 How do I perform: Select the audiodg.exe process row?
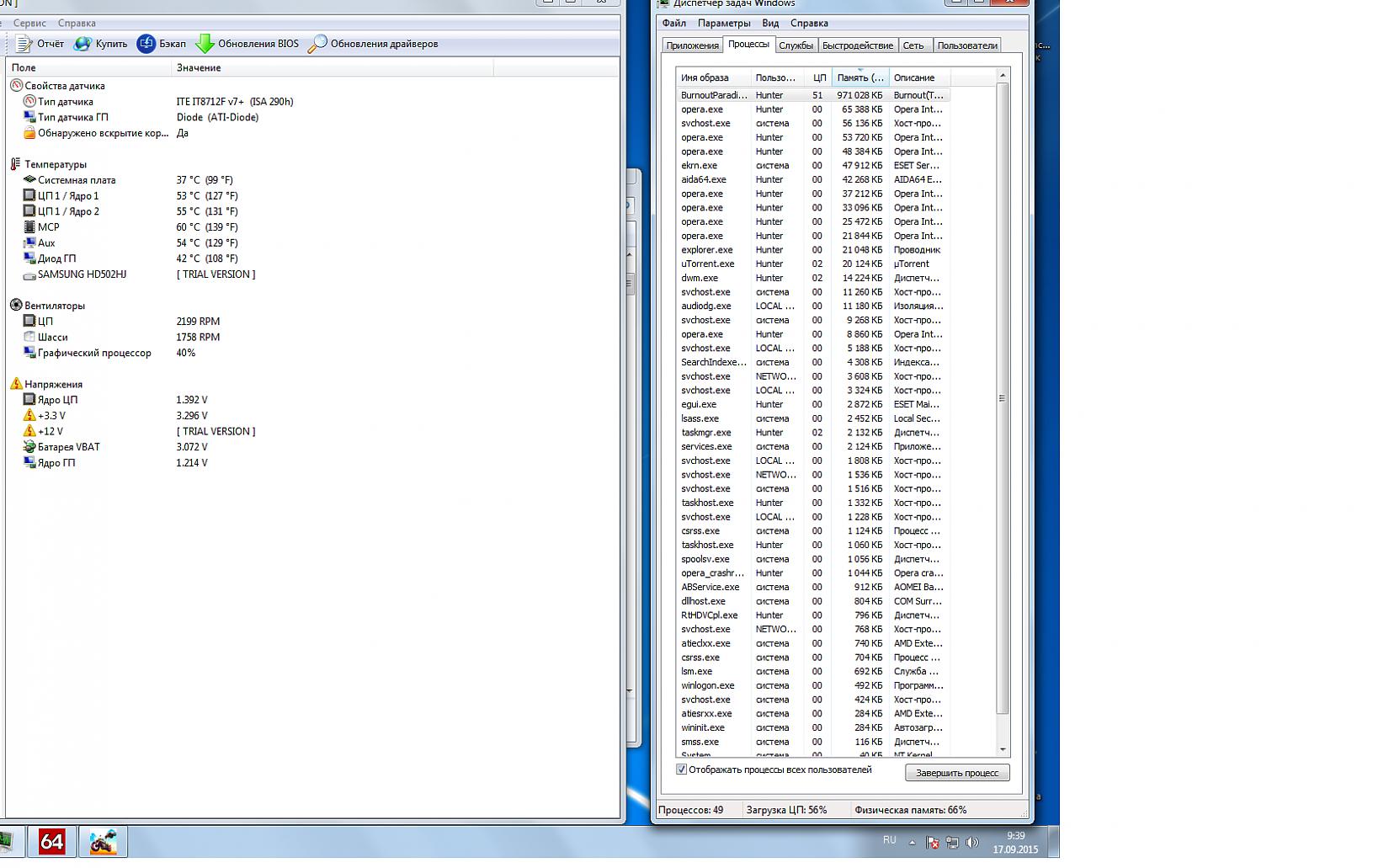pos(813,306)
